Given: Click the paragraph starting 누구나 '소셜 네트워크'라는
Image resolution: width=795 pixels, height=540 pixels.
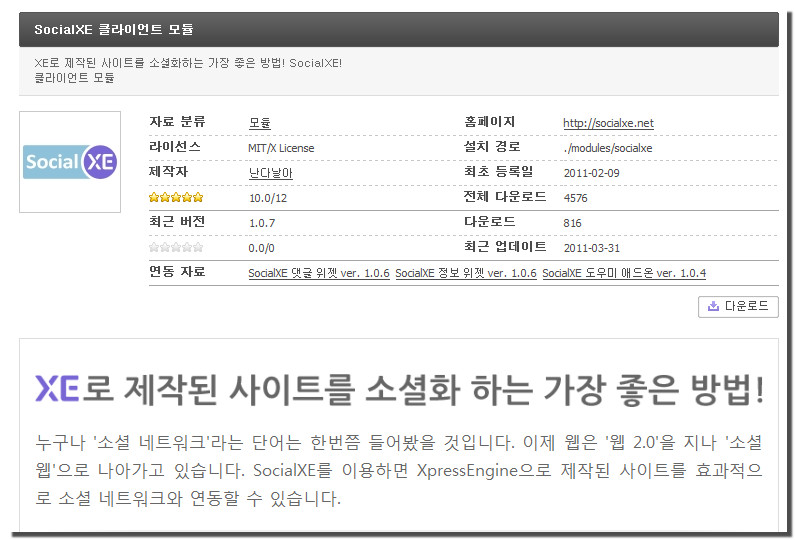Looking at the screenshot, I should click(399, 471).
